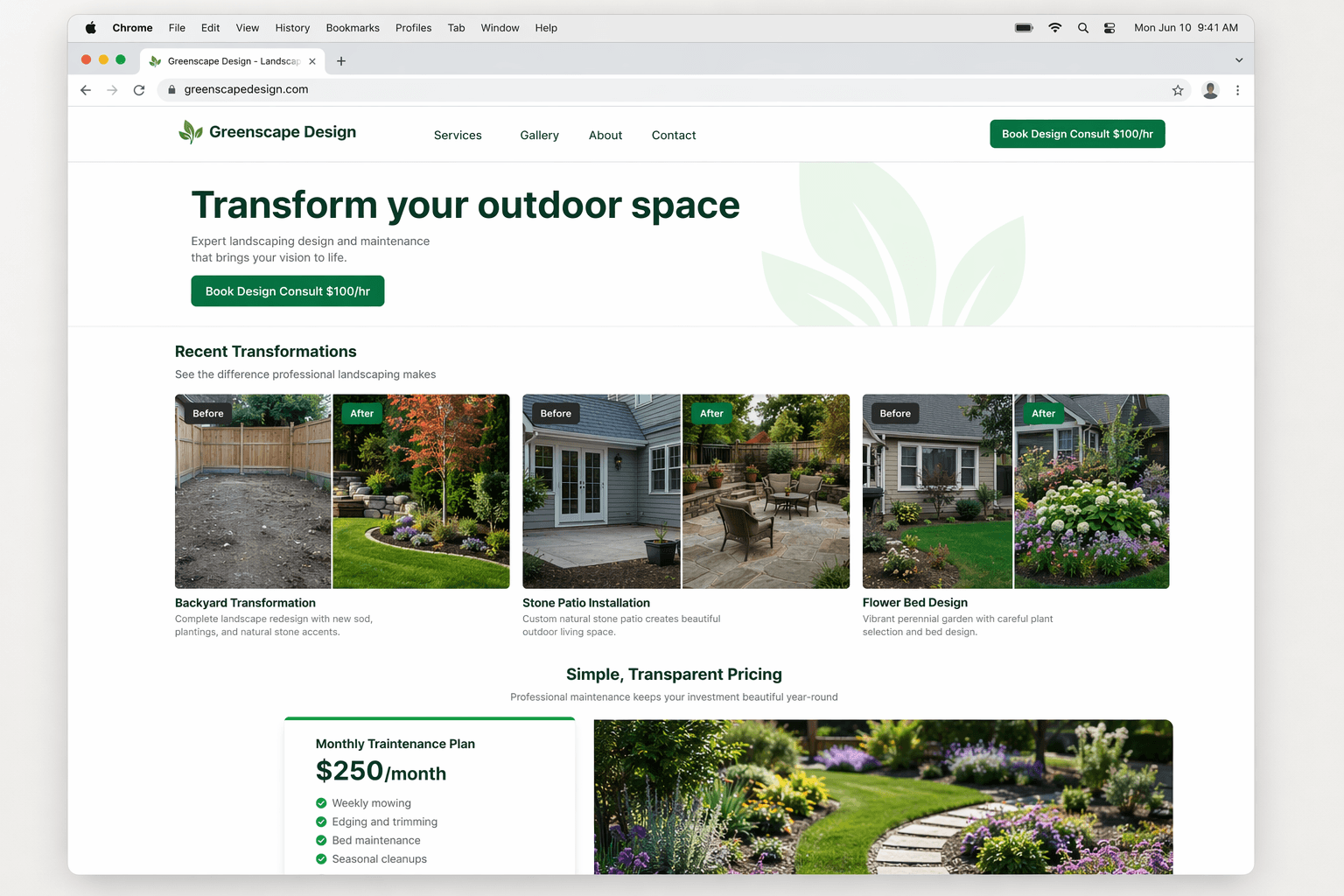Click the Stone Patio Installation title

(x=586, y=603)
